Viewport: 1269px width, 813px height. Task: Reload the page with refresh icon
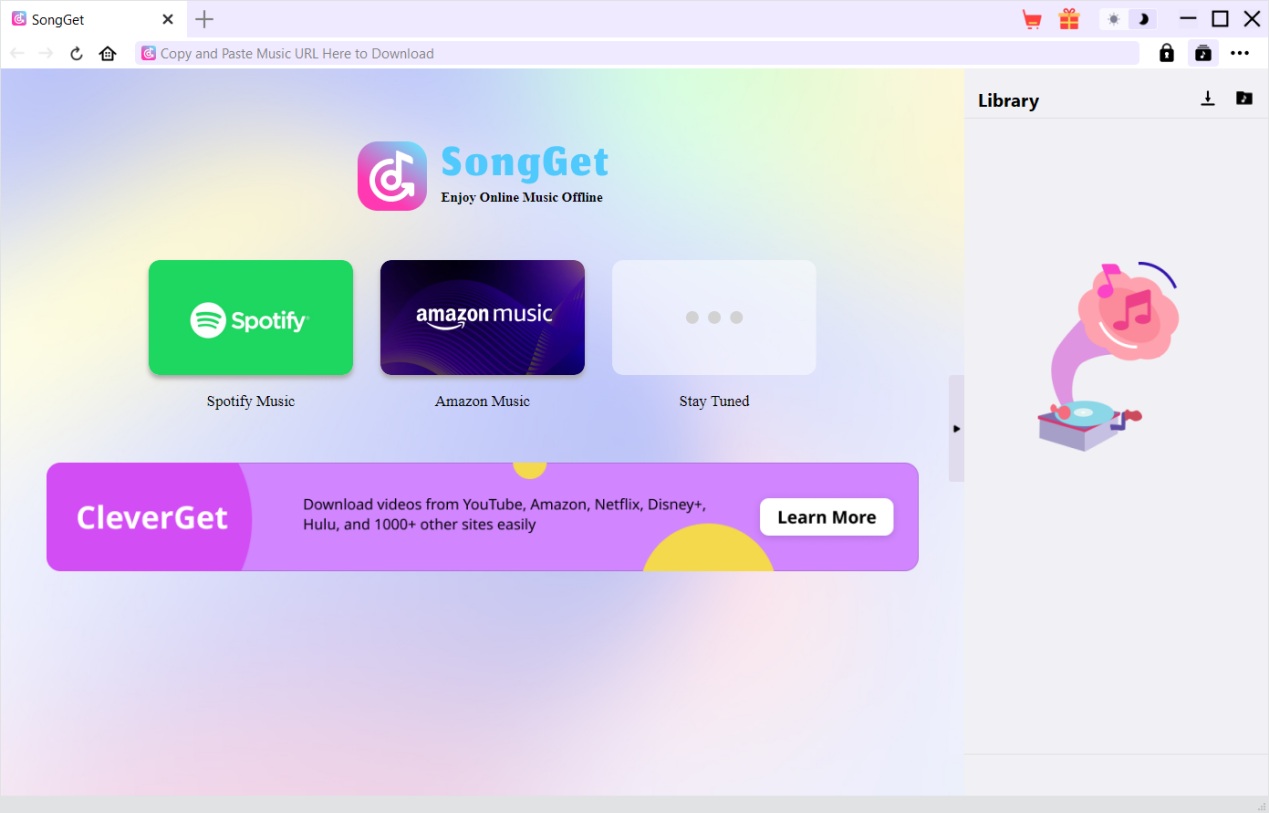76,54
